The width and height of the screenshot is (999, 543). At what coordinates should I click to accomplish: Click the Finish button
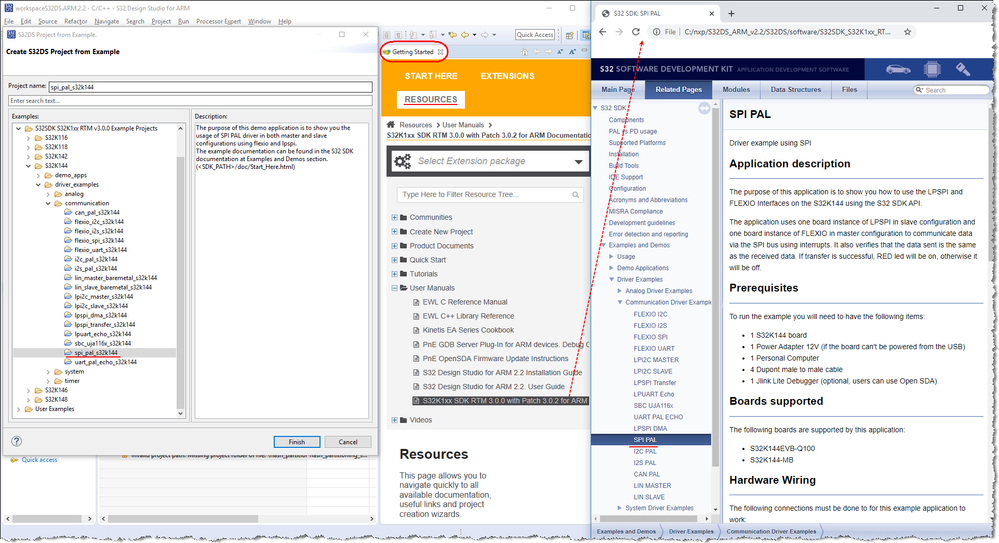tap(297, 442)
